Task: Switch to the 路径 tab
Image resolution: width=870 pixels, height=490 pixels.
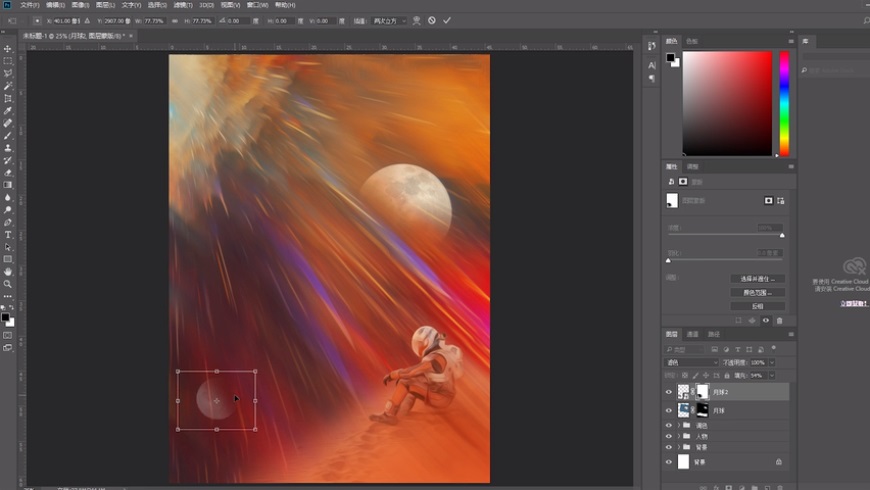Action: click(x=714, y=334)
